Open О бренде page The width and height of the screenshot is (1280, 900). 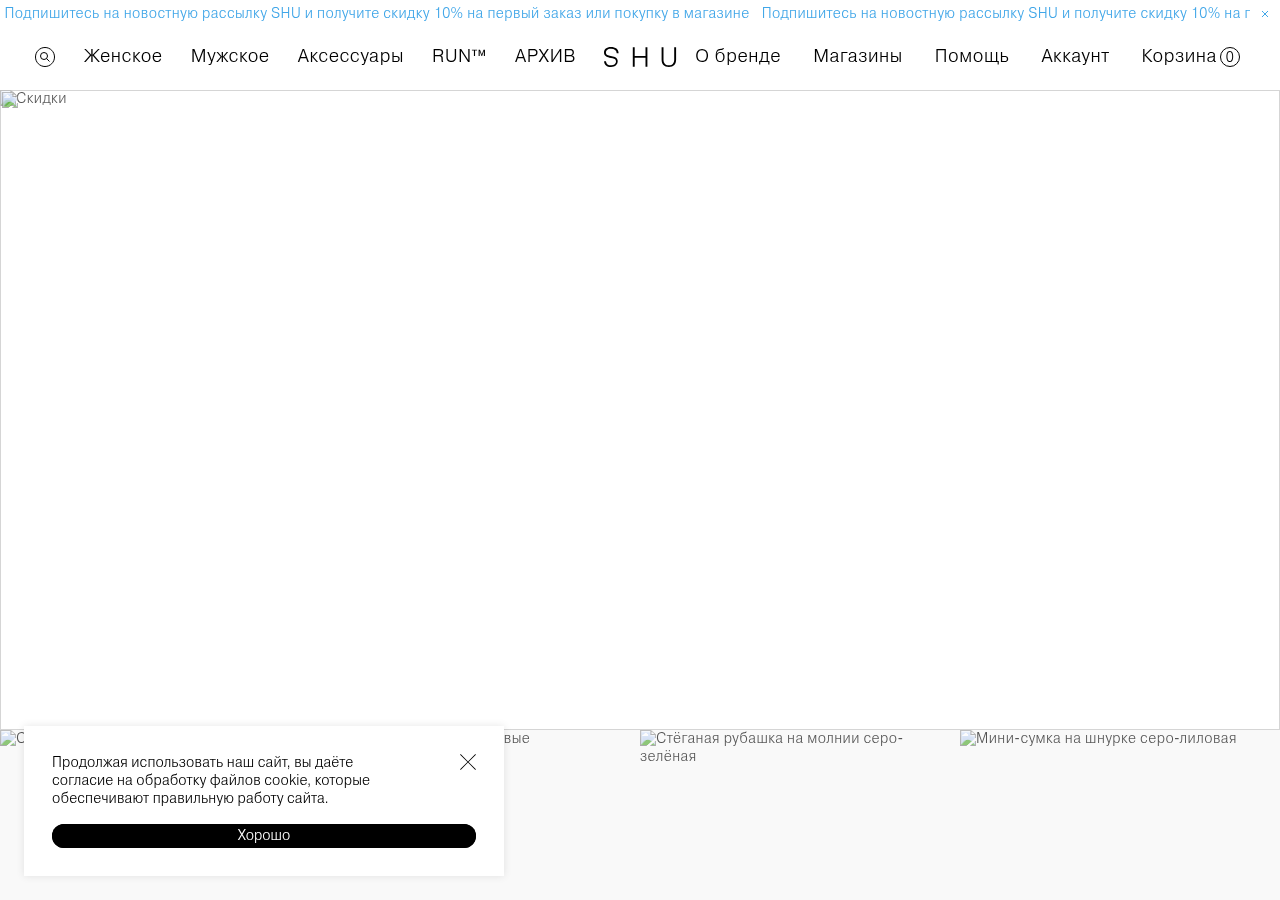point(738,56)
